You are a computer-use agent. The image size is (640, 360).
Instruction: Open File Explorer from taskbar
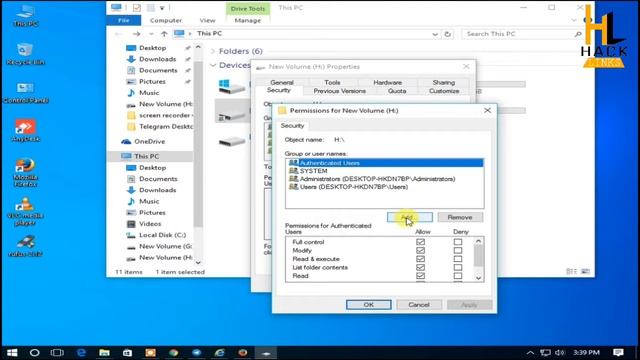(104, 353)
